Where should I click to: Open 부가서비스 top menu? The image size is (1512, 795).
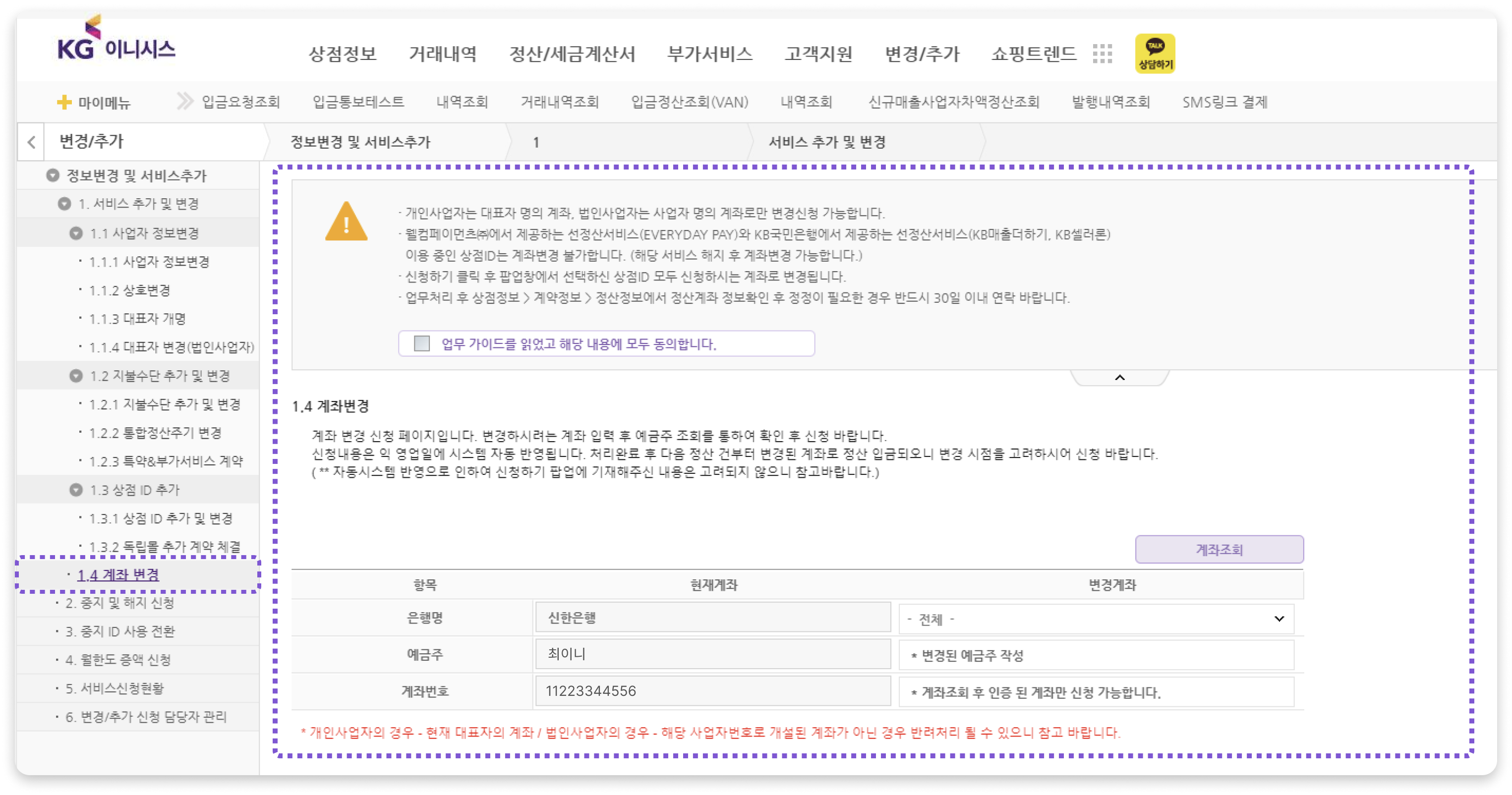click(x=709, y=54)
